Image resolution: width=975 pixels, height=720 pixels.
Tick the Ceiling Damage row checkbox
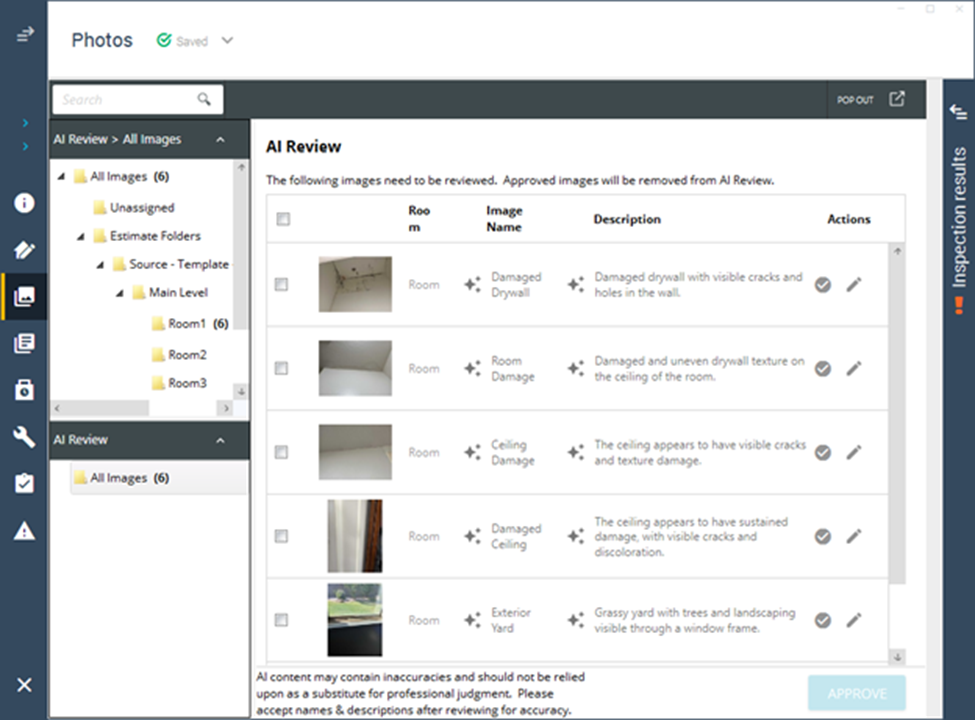pyautogui.click(x=281, y=453)
